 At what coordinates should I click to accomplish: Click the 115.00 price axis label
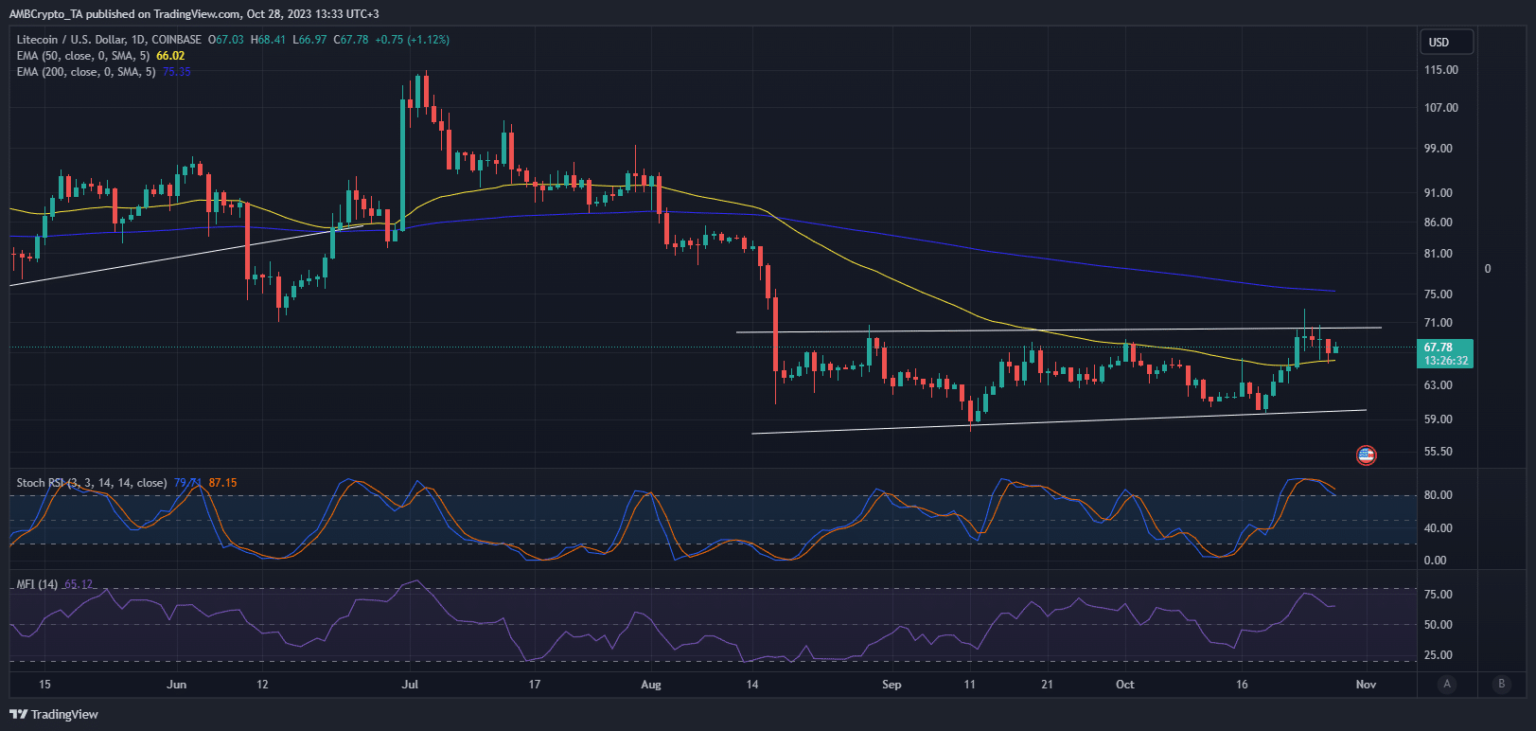coord(1443,70)
